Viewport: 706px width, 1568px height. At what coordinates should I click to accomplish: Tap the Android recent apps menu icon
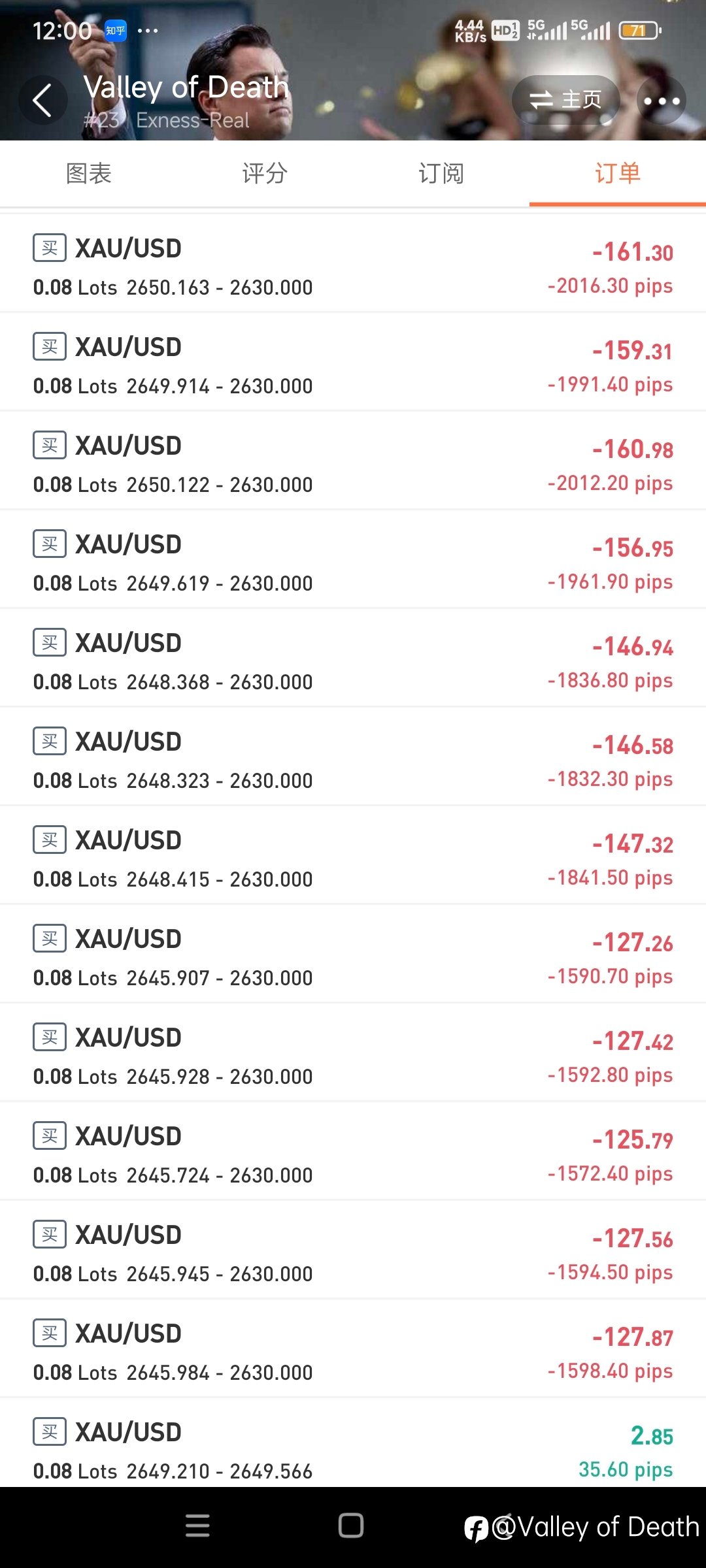click(197, 1526)
